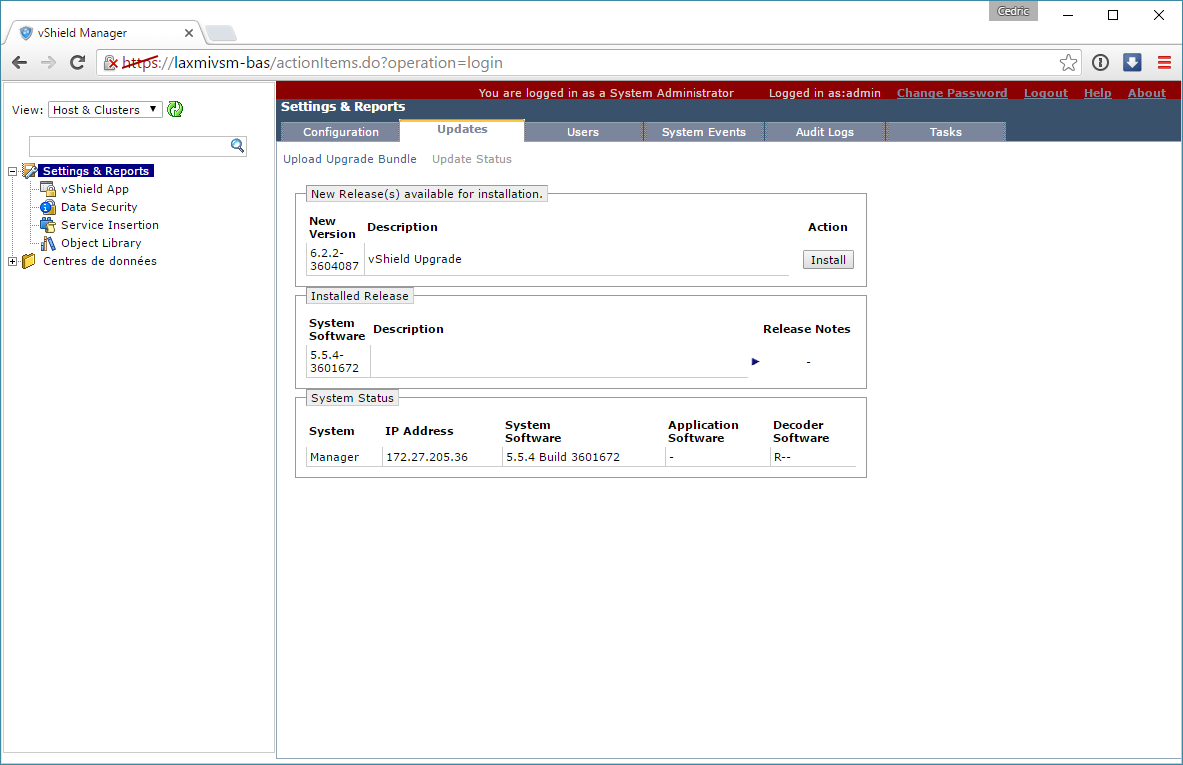Click the Data Security icon
1183x765 pixels.
(48, 207)
